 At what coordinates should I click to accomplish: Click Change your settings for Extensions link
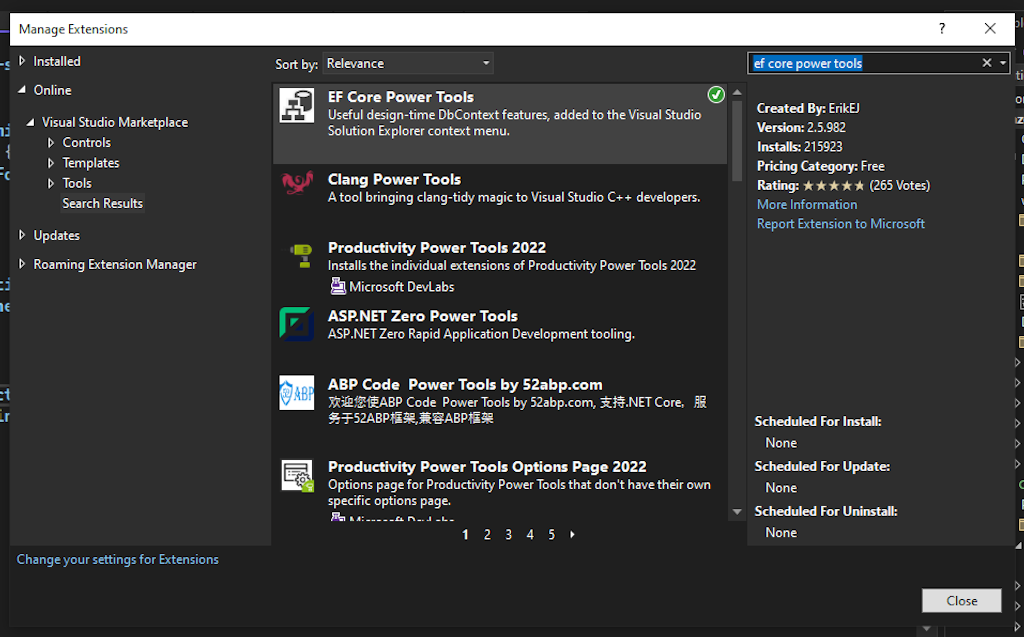click(117, 559)
